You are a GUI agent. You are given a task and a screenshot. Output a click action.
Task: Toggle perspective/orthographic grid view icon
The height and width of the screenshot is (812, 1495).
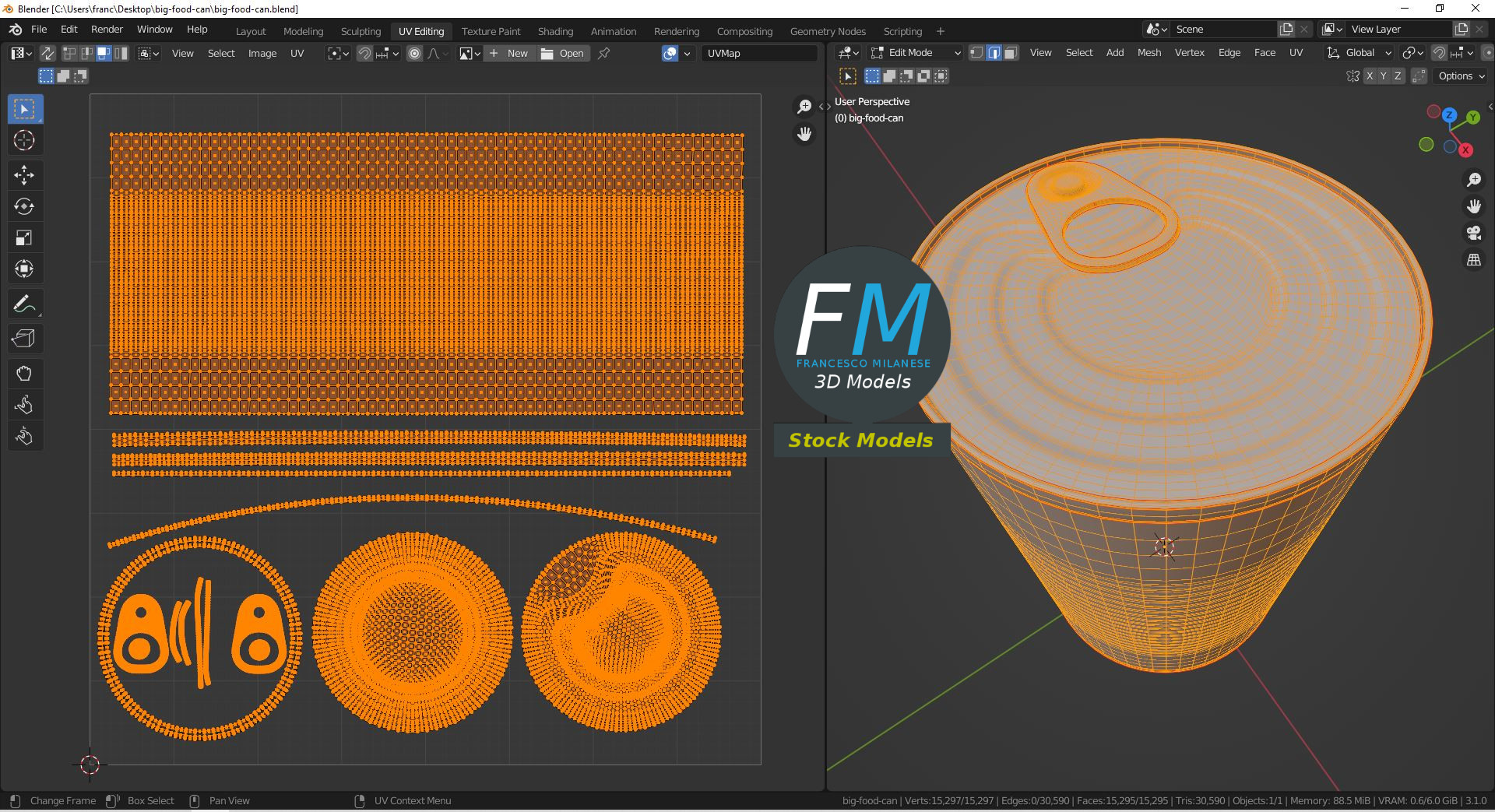[1473, 260]
